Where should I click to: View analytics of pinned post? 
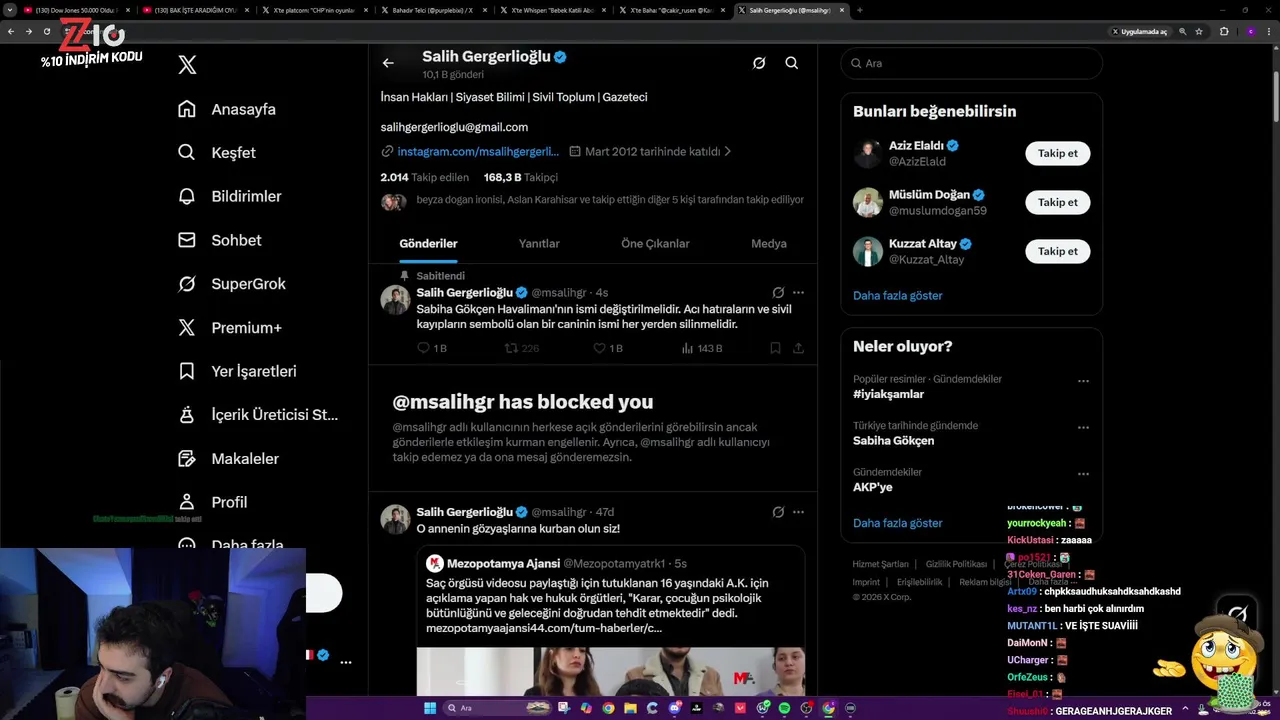click(702, 348)
